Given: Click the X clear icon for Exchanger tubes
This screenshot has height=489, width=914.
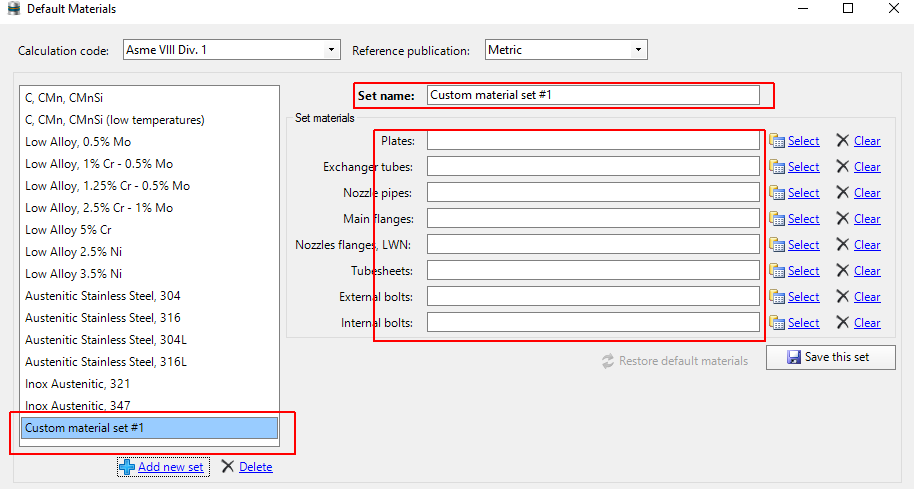Looking at the screenshot, I should point(842,167).
